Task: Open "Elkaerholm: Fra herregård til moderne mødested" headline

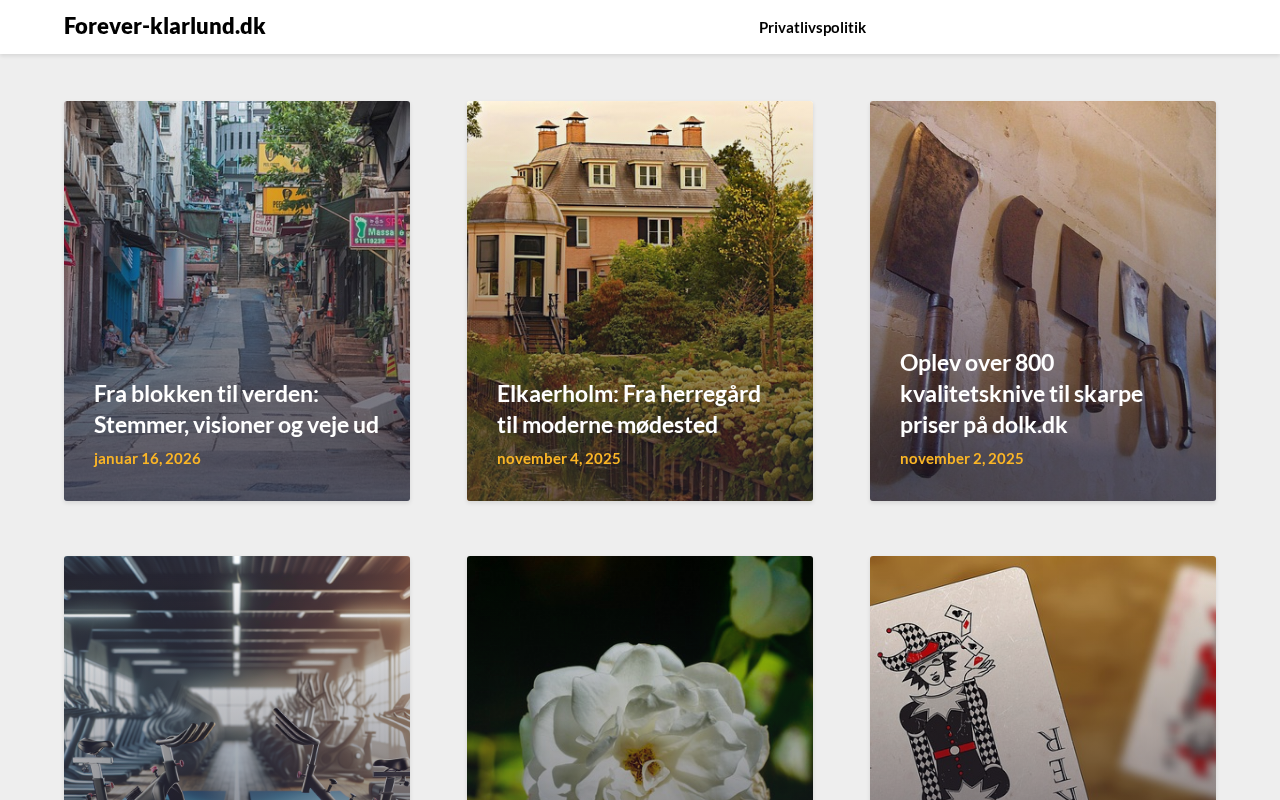Action: click(x=629, y=409)
